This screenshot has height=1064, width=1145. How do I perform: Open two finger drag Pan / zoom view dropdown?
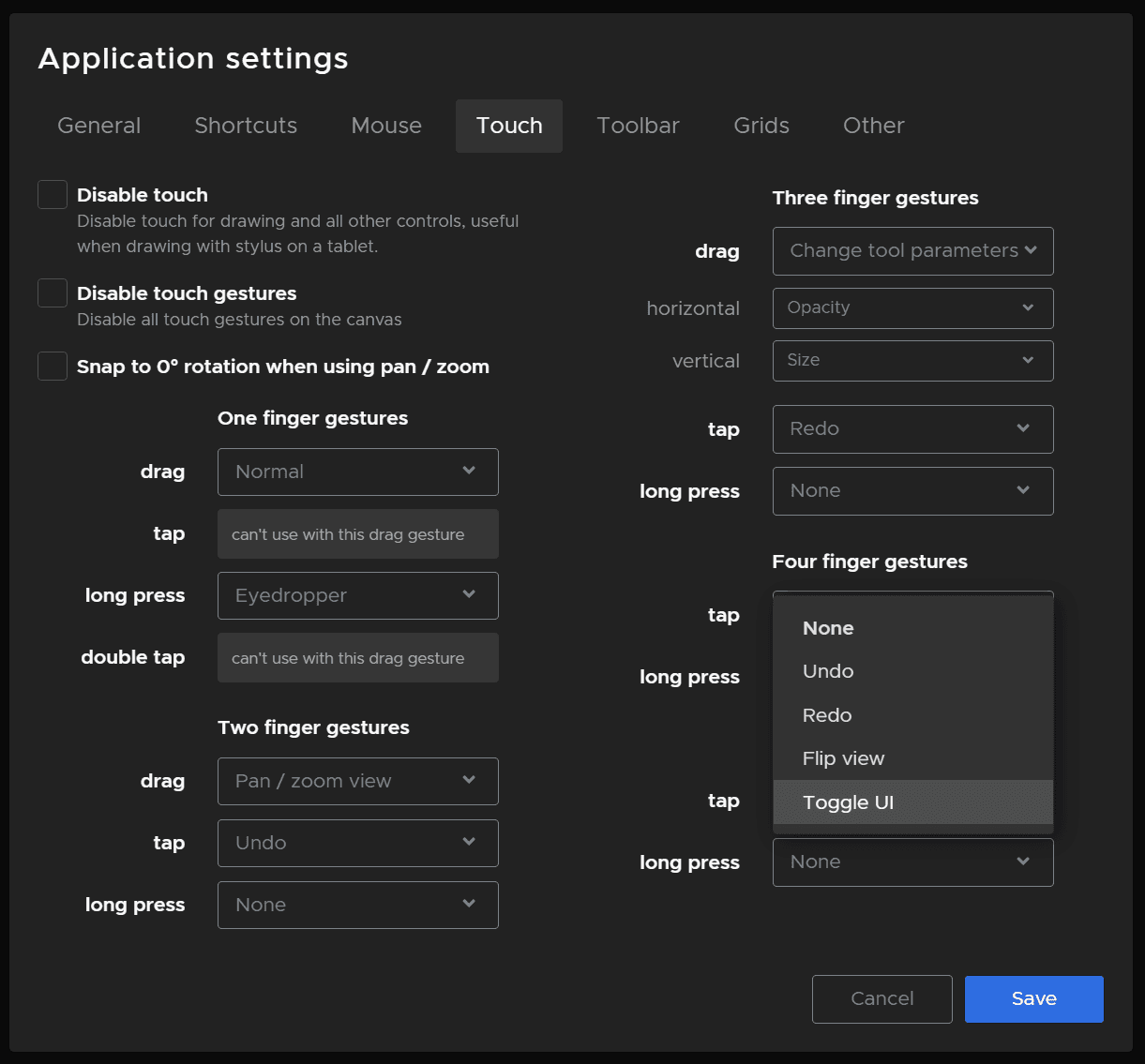pos(357,781)
